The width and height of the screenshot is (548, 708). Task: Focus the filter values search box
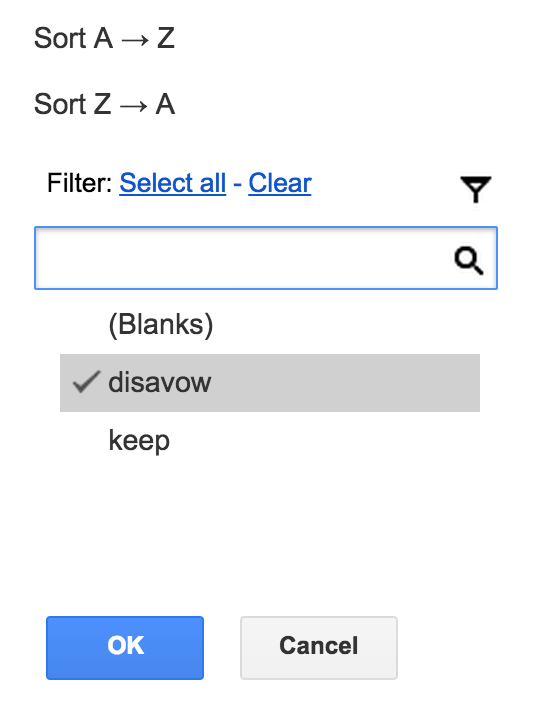266,258
